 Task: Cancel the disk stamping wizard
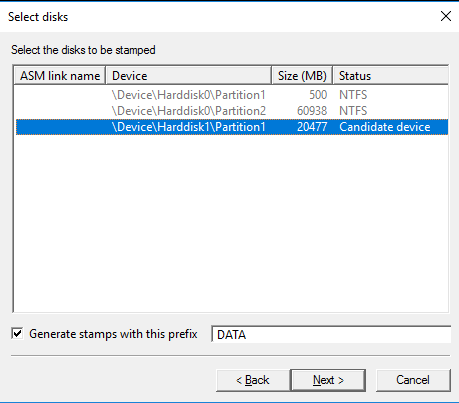pos(413,380)
